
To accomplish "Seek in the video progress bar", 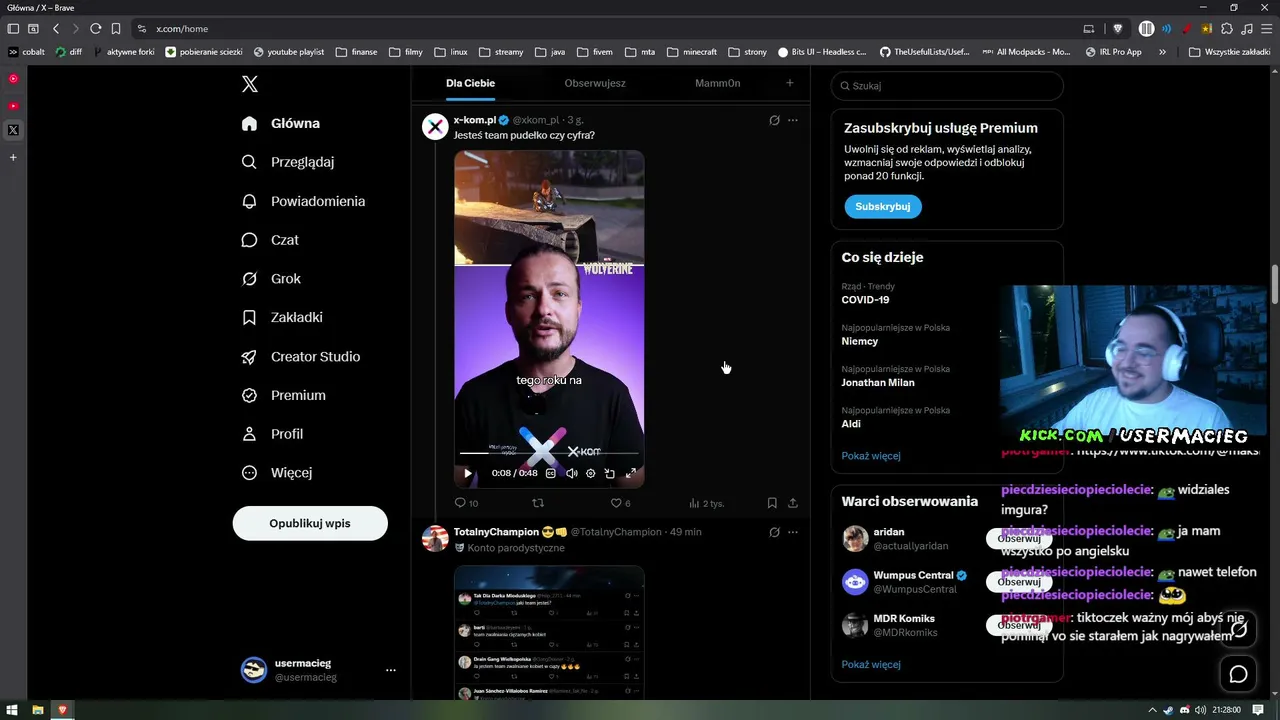I will [549, 453].
